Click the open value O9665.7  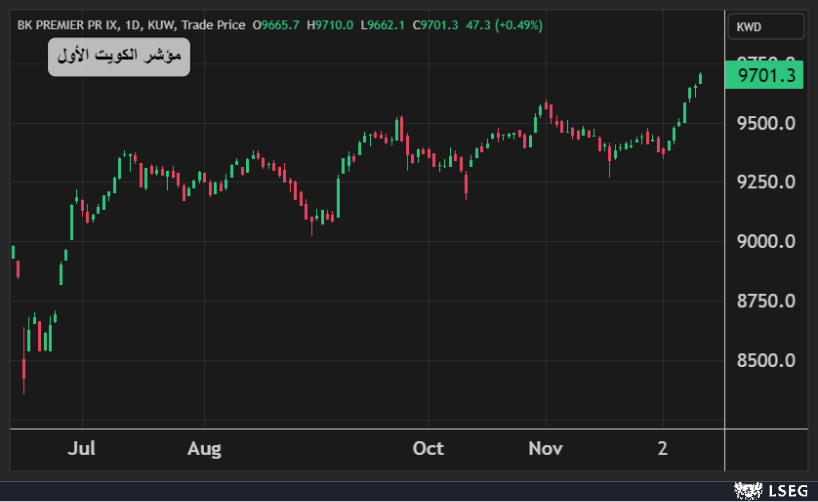tap(277, 25)
